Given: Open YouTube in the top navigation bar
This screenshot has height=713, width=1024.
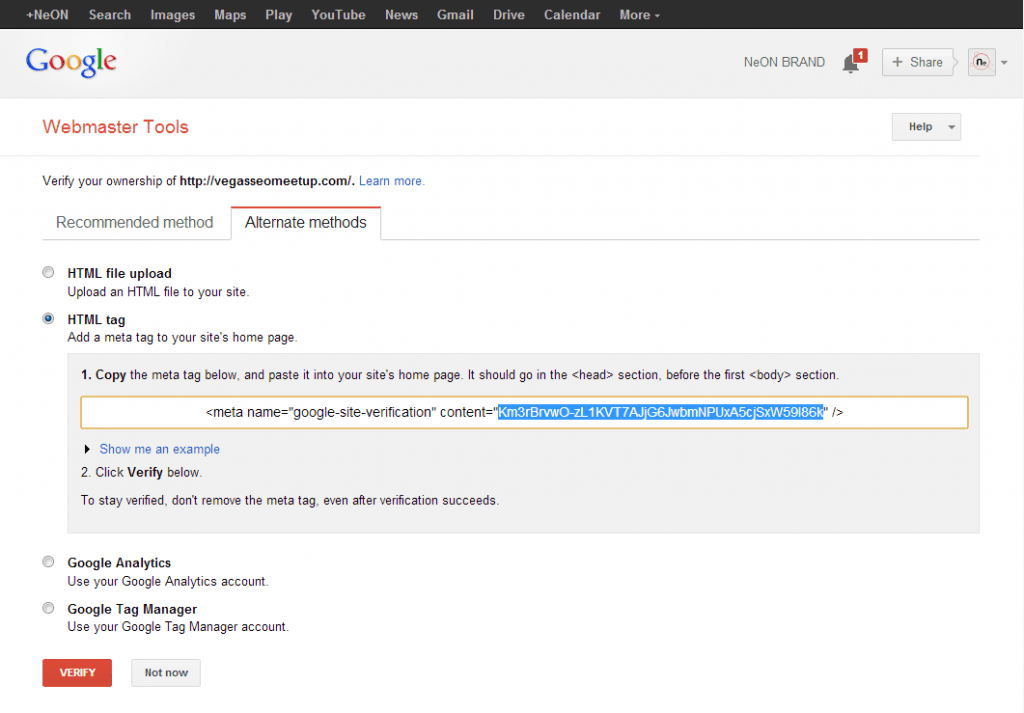Looking at the screenshot, I should [338, 14].
